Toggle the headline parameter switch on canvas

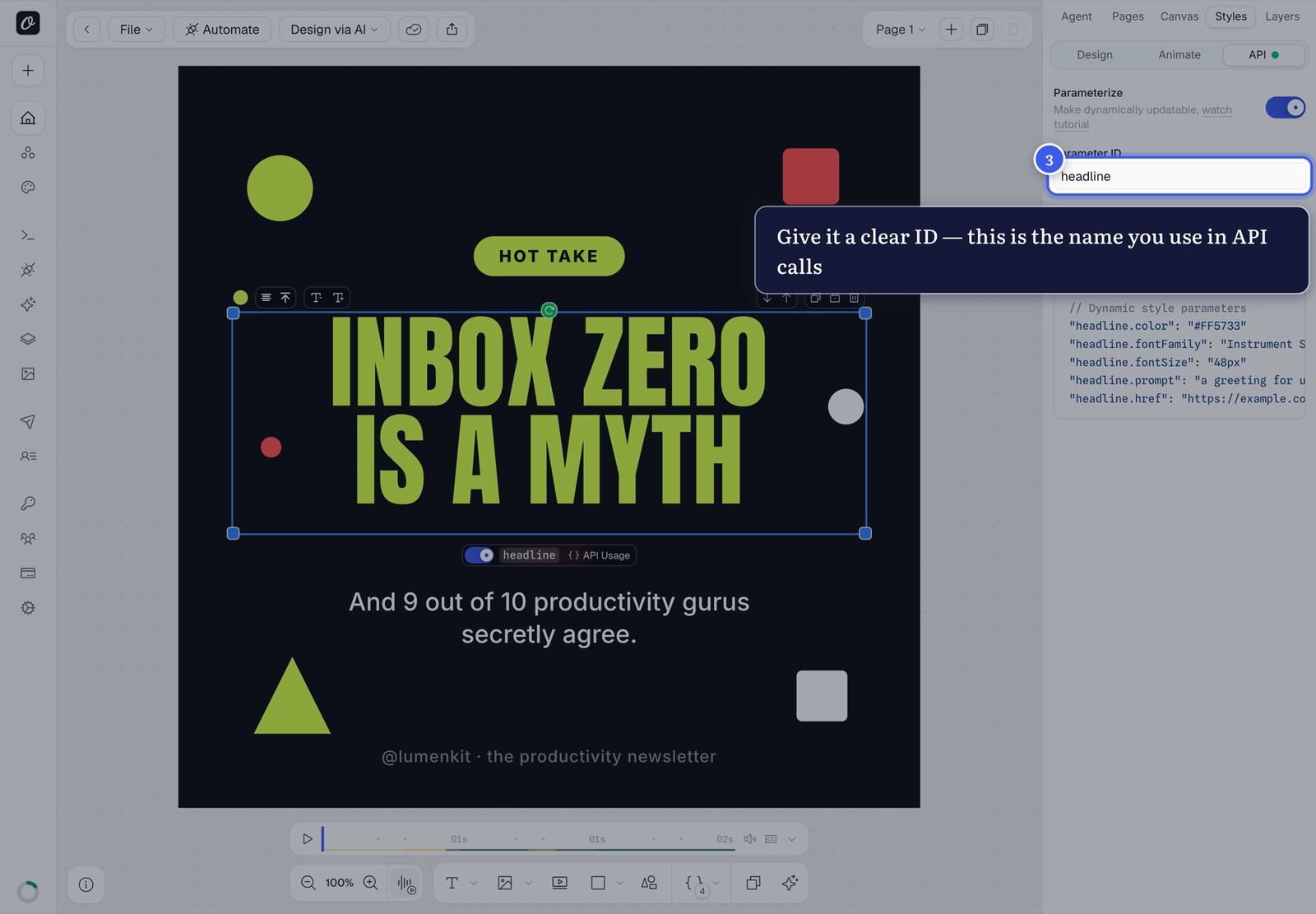[480, 555]
